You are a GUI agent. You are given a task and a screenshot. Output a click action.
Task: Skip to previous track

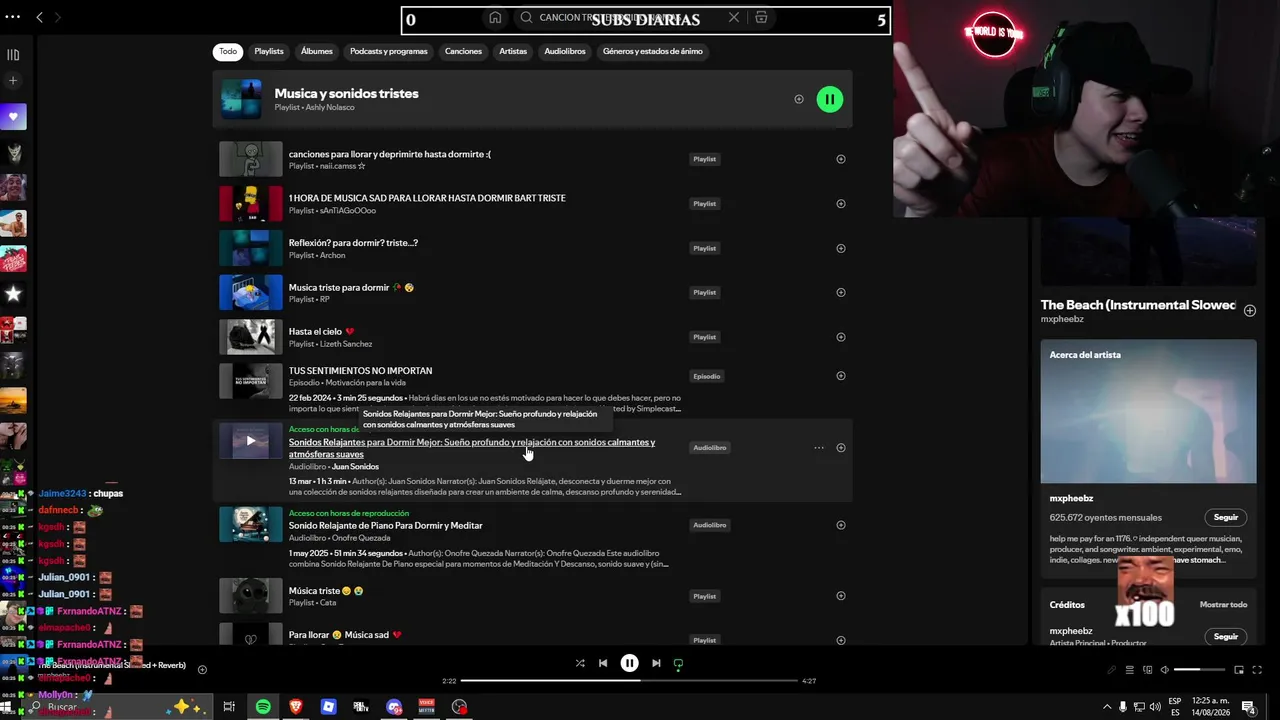[603, 663]
